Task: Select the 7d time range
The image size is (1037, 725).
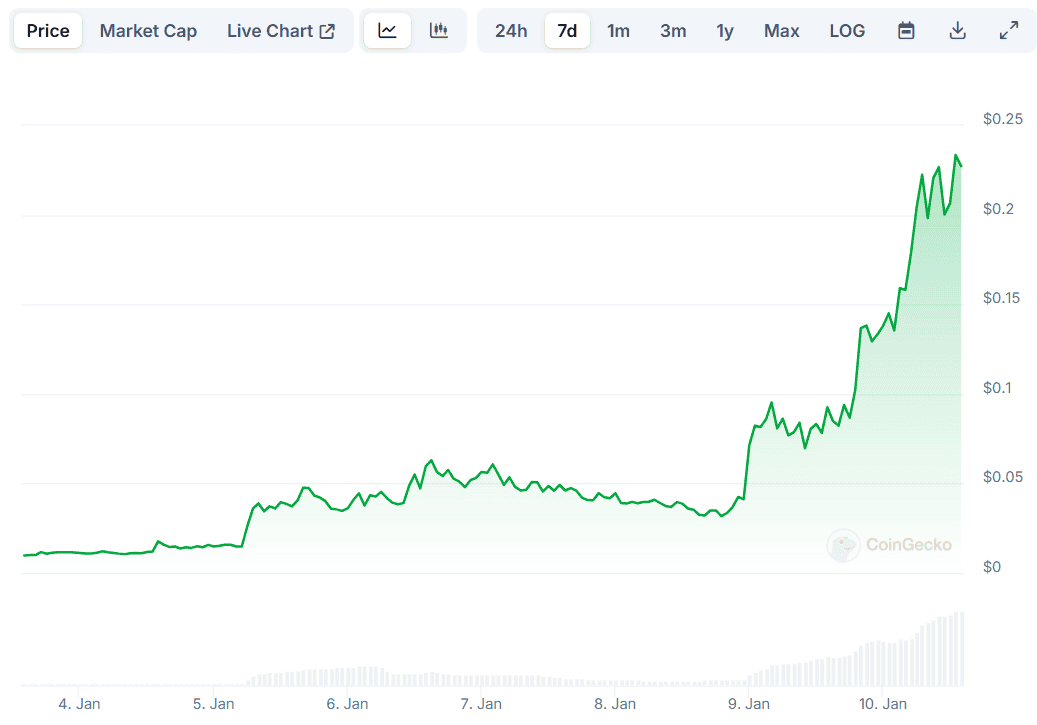Action: [x=567, y=31]
